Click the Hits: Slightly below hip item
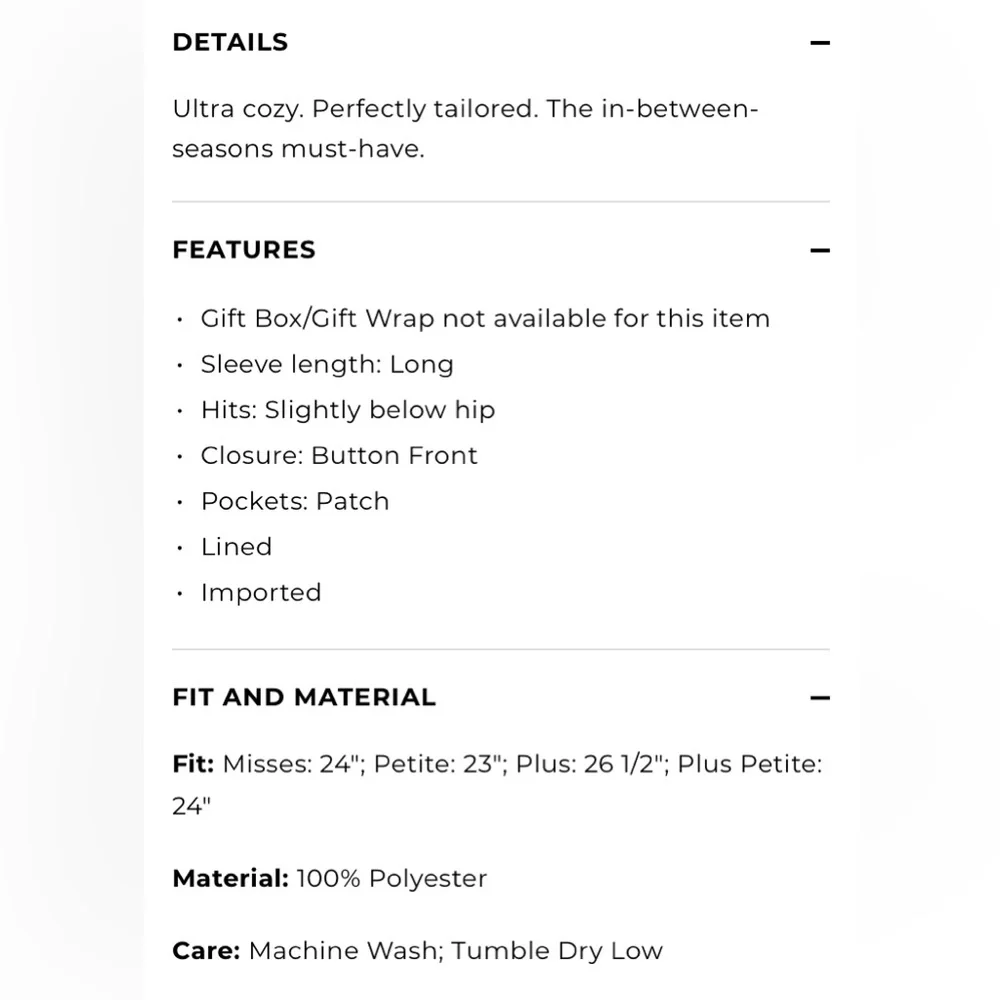Screen dimensions: 1000x1000 (x=348, y=410)
